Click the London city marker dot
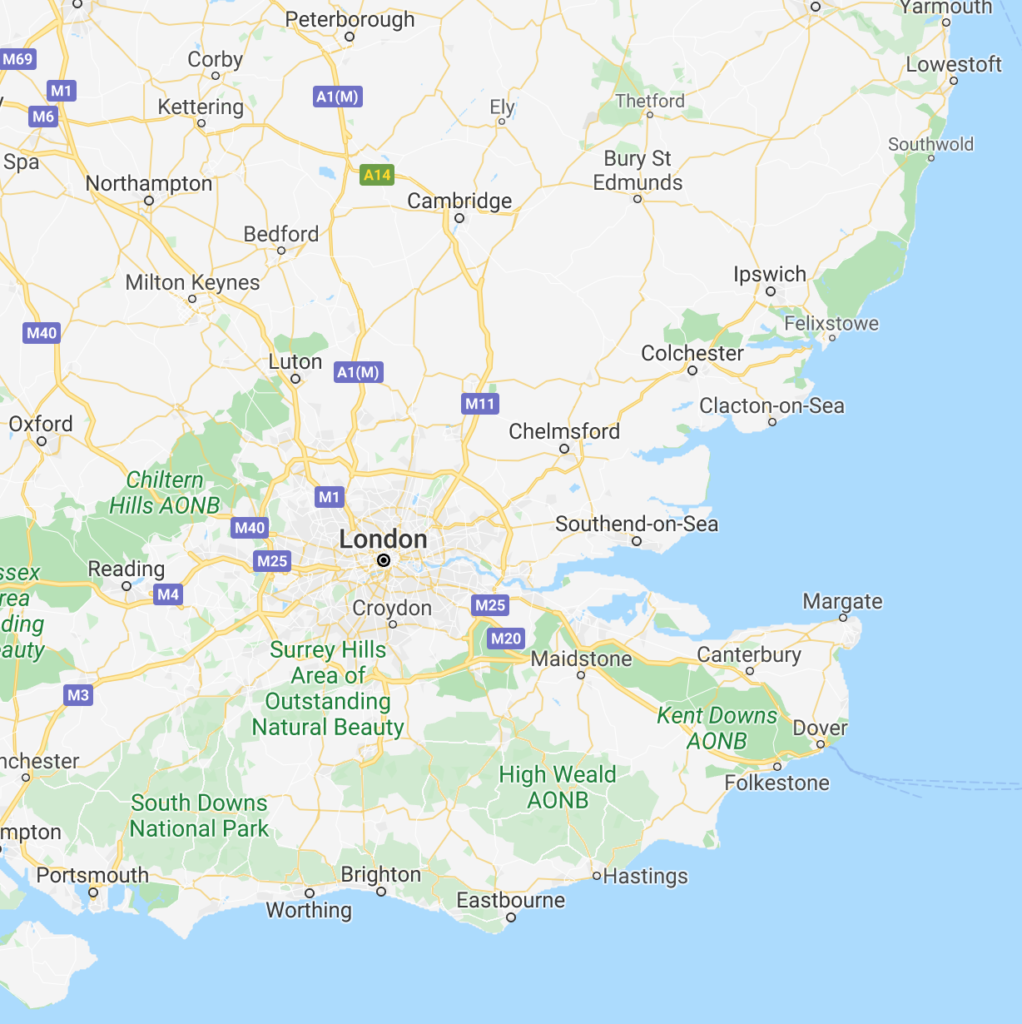 point(383,560)
